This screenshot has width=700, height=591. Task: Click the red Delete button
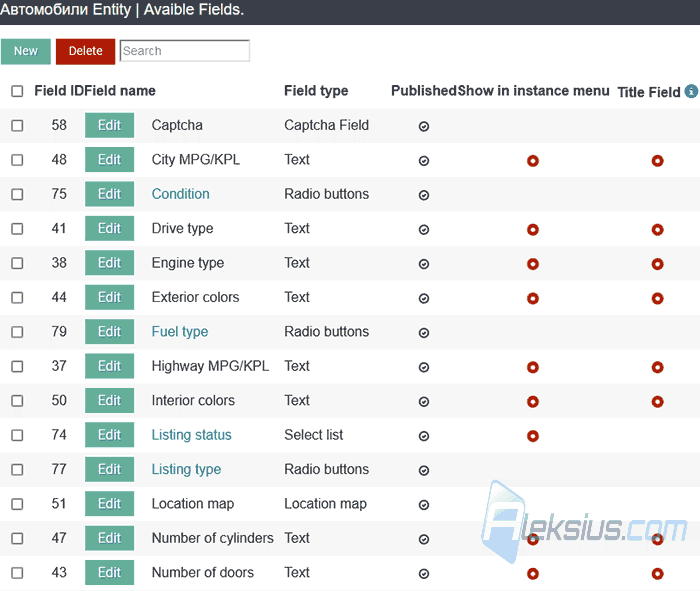85,51
